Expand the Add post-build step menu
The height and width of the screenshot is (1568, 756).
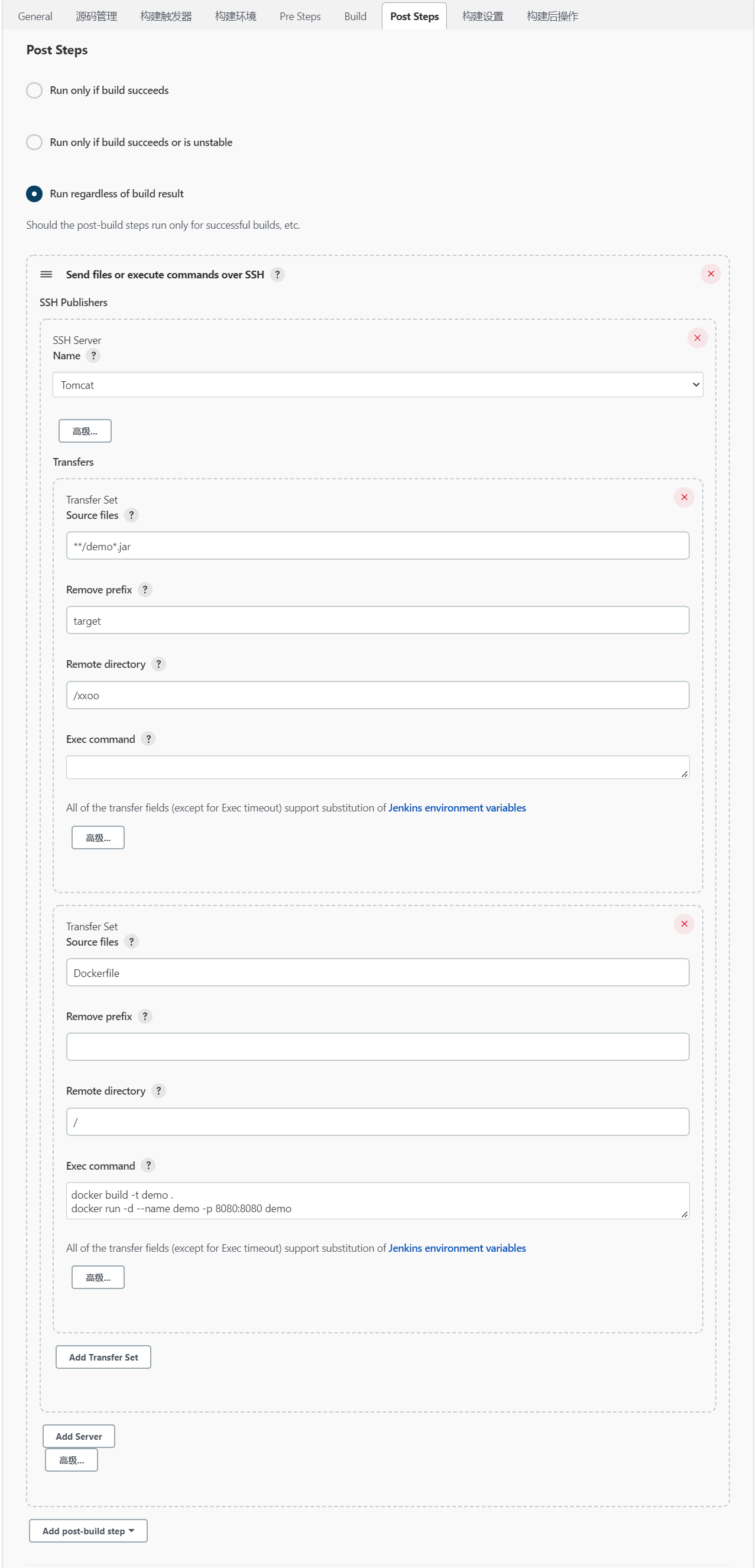[88, 1530]
